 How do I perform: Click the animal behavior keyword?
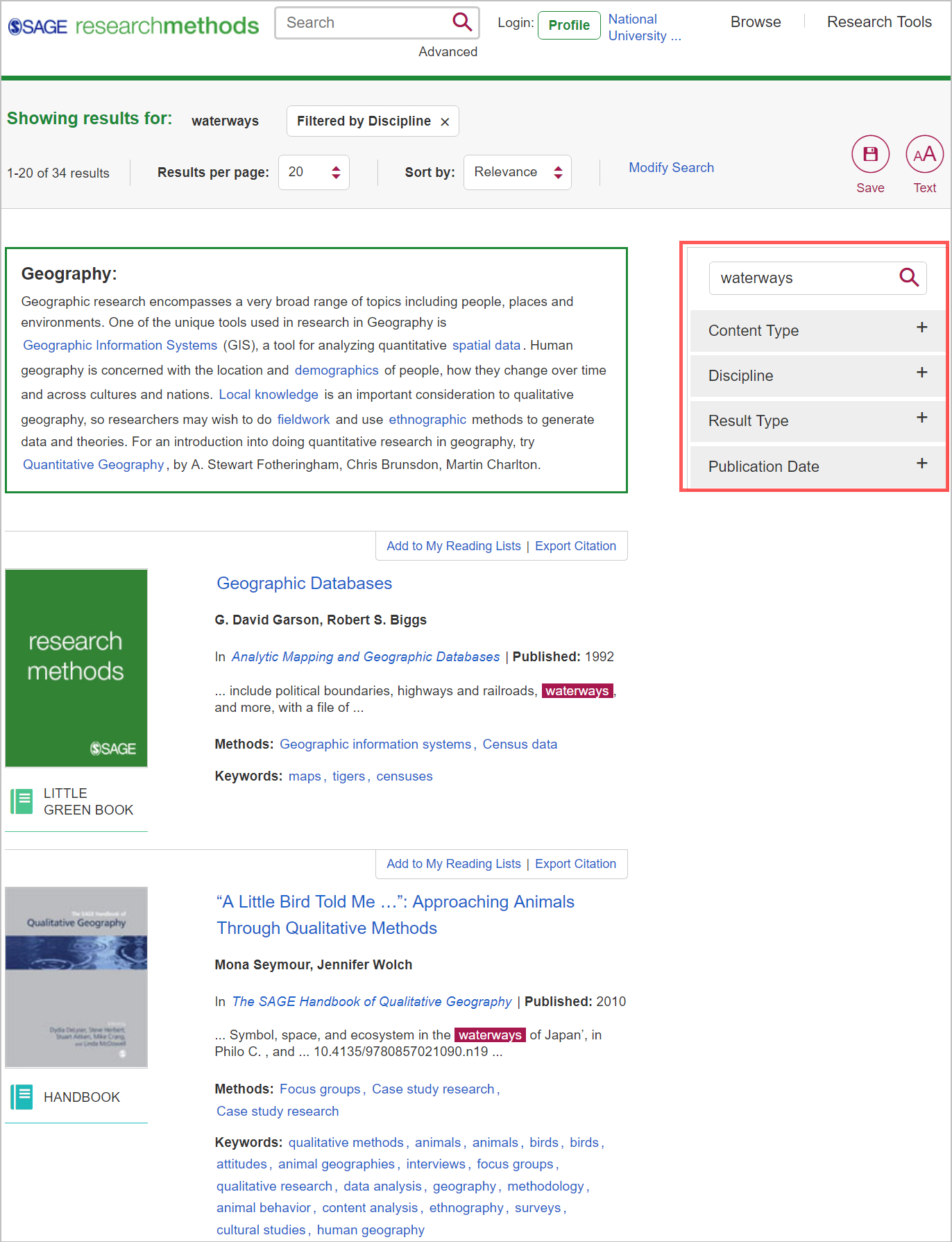pyautogui.click(x=264, y=1207)
